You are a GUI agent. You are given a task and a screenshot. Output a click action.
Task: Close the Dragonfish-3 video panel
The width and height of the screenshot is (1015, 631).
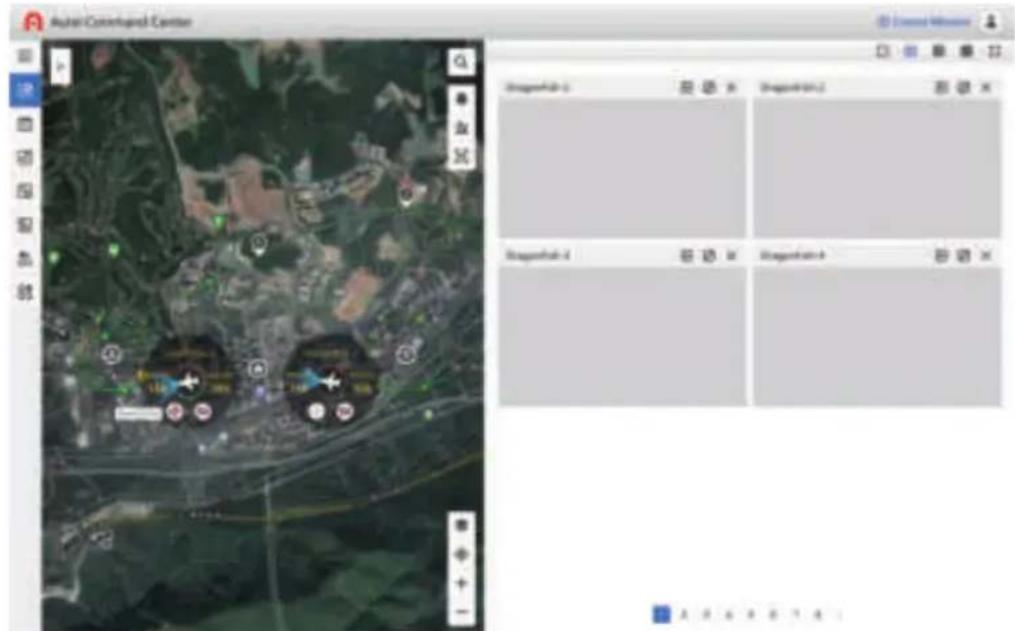pos(731,256)
